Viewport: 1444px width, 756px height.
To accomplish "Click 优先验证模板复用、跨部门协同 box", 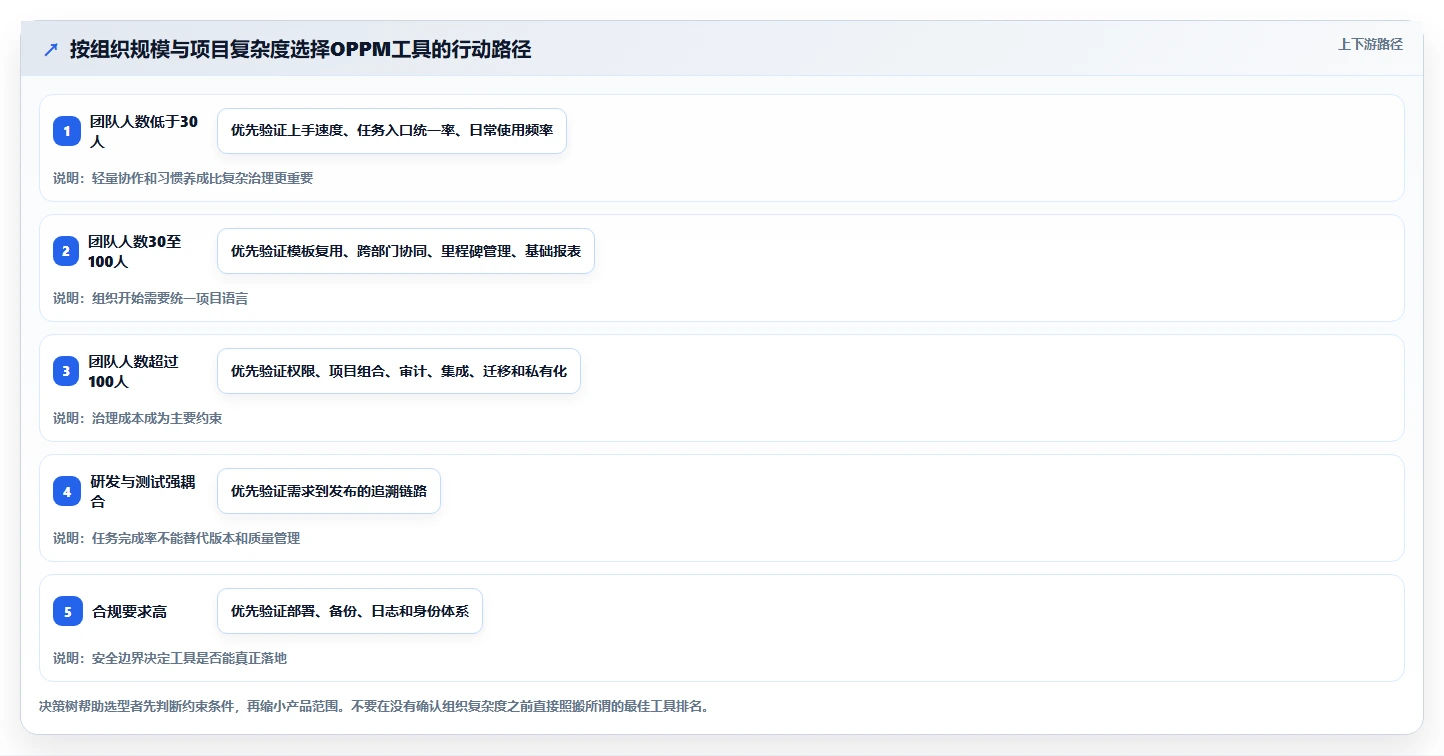I will (406, 251).
